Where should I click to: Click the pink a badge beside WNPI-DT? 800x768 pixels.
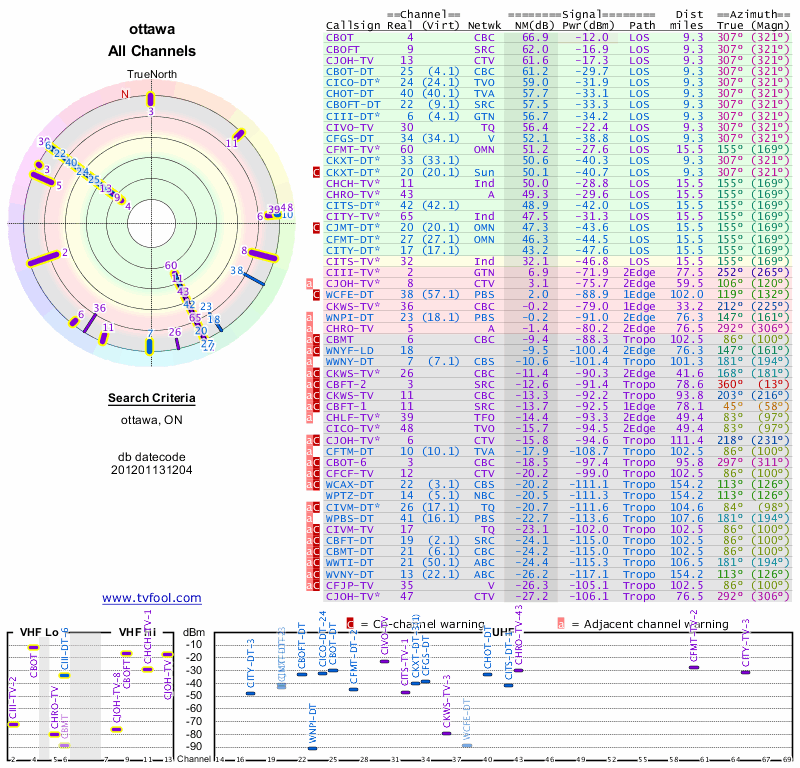click(x=309, y=317)
